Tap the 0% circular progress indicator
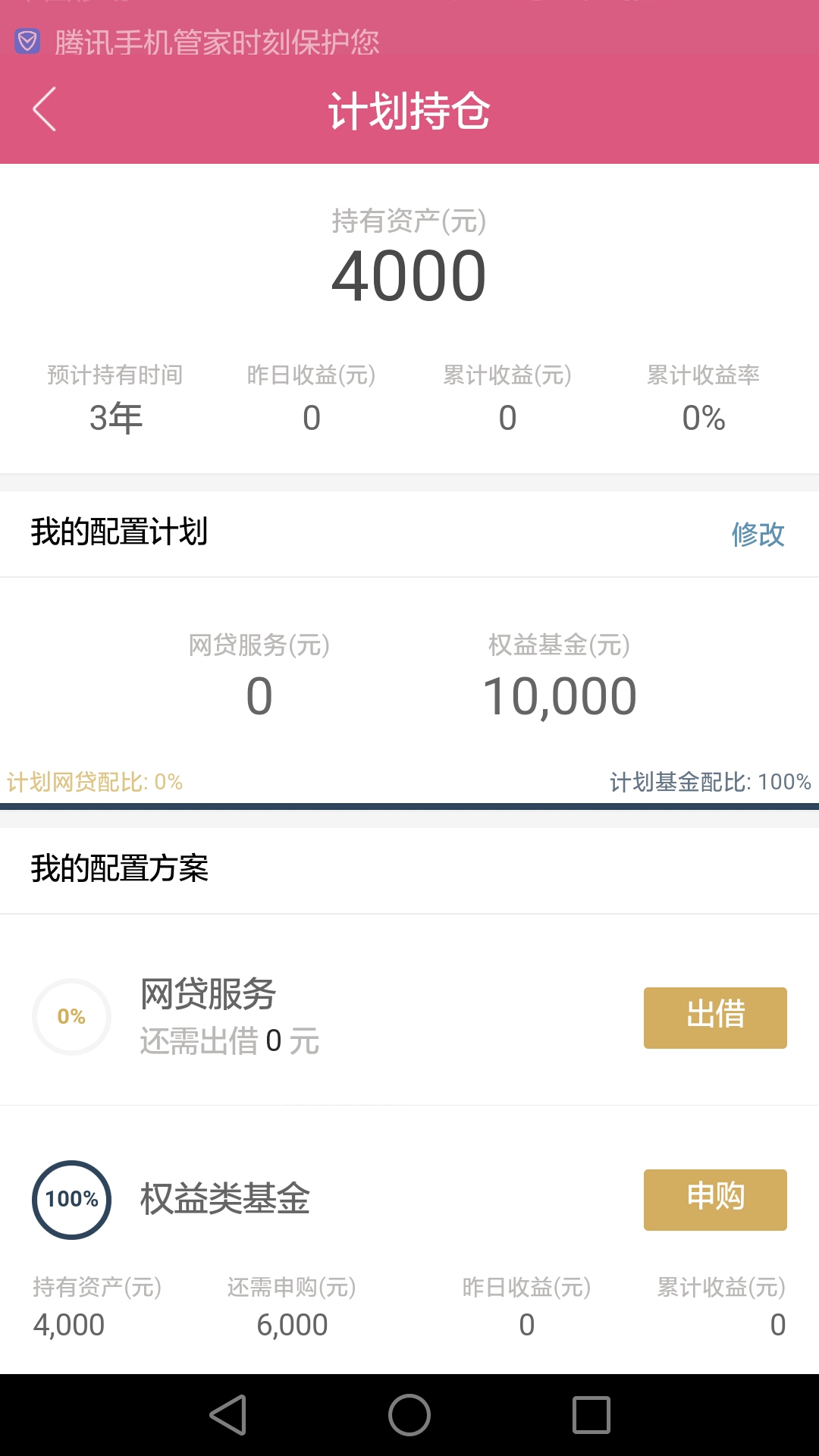The width and height of the screenshot is (819, 1456). pyautogui.click(x=71, y=1017)
